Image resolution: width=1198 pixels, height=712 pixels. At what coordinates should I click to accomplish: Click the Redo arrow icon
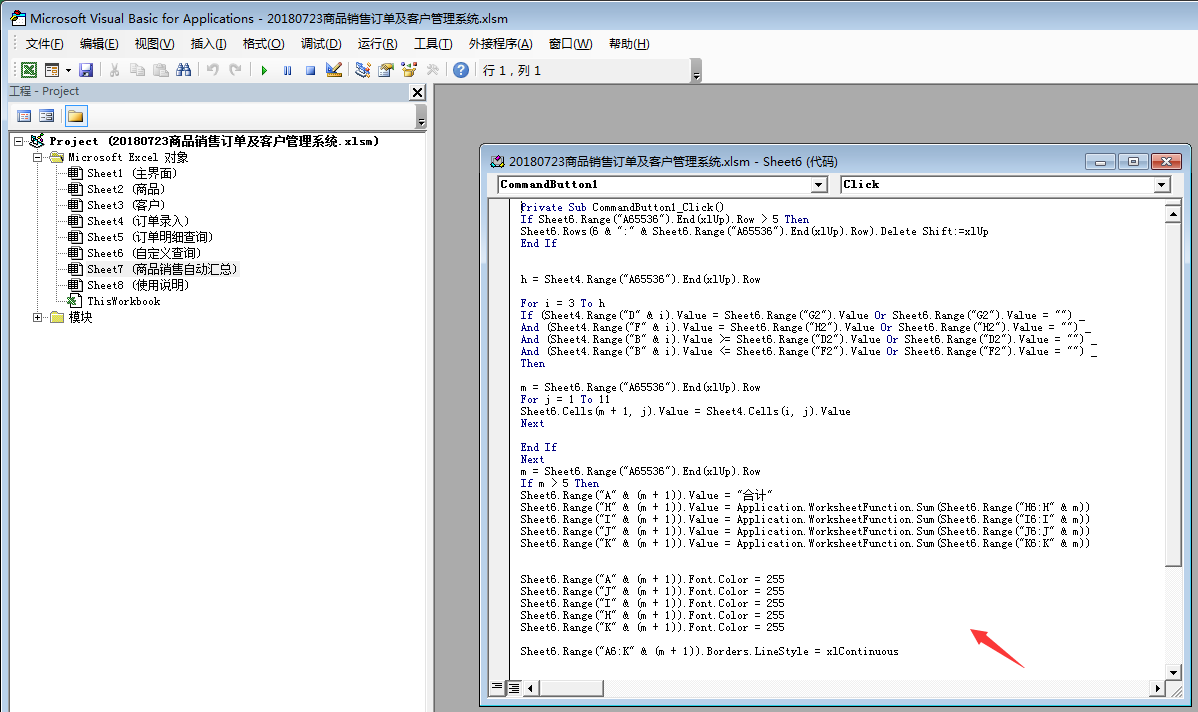pyautogui.click(x=235, y=70)
